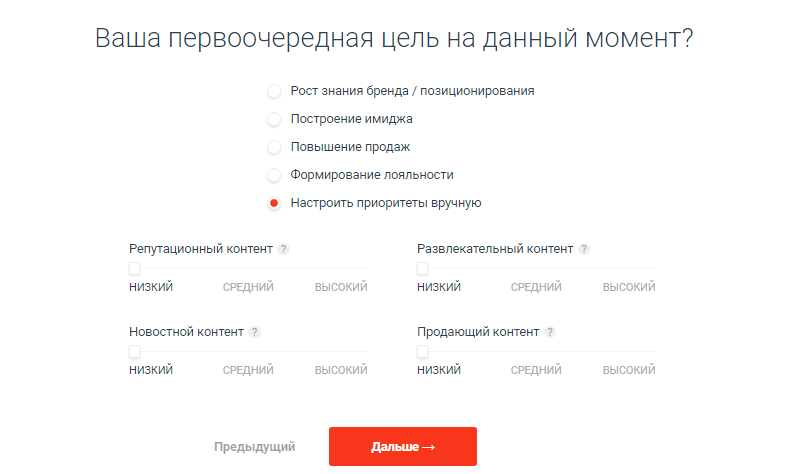The height and width of the screenshot is (474, 786).
Task: Set Развлекательный контент to ВЫСОКИЙ
Action: point(629,287)
